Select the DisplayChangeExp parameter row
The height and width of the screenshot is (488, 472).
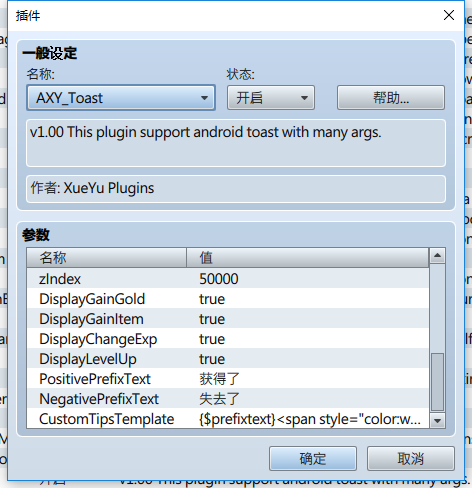[228, 339]
